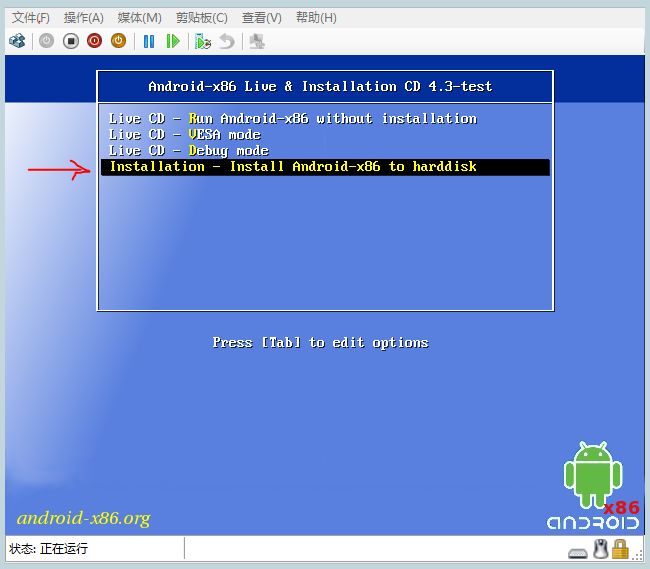Click the "状态: 正在运行" status text
Screen dimensions: 650x569
tap(49, 549)
